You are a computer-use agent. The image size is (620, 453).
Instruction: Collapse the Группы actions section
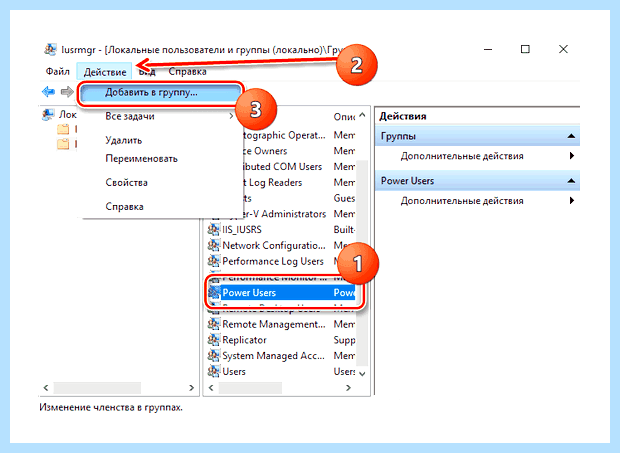point(571,136)
